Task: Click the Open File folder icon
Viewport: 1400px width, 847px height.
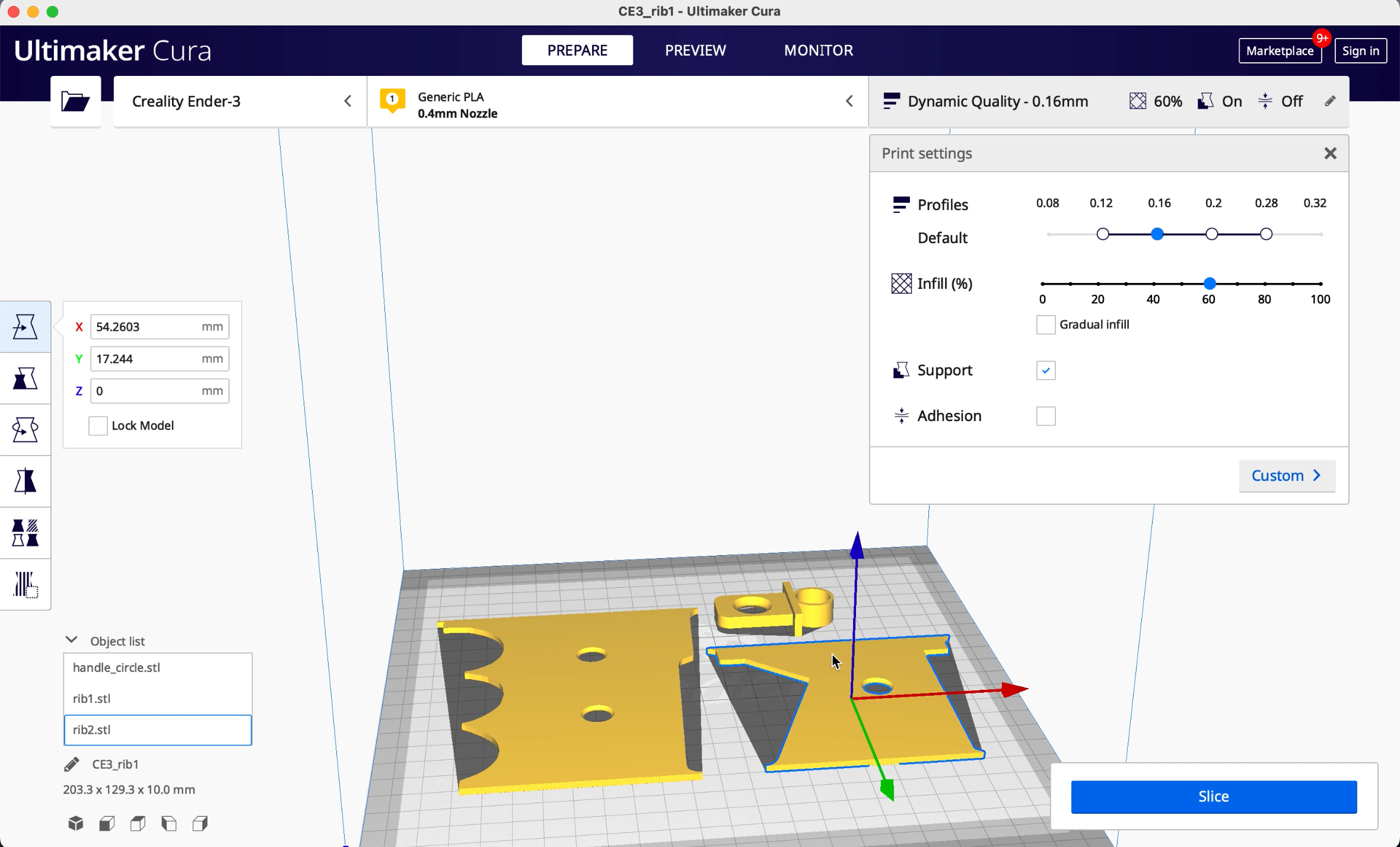Action: (75, 101)
